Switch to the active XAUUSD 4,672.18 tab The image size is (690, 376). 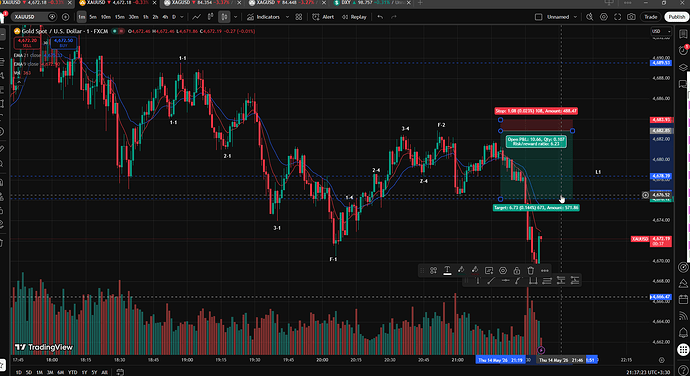(x=116, y=3)
